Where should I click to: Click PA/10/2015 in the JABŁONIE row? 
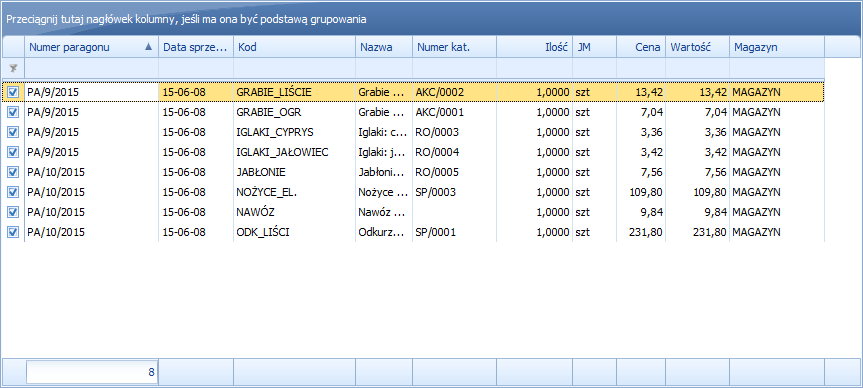coord(92,172)
